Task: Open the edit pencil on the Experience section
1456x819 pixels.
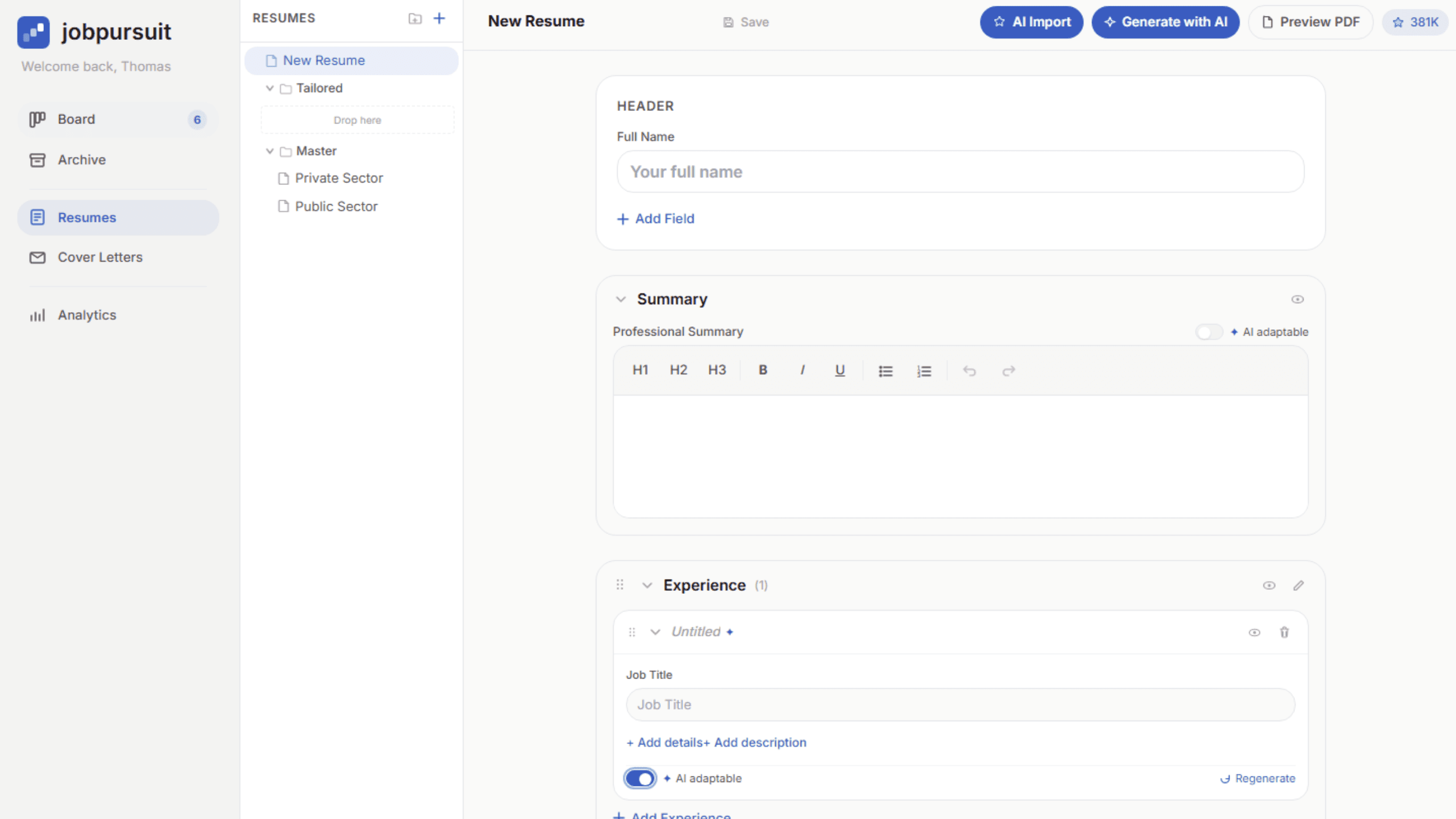Action: (x=1298, y=585)
